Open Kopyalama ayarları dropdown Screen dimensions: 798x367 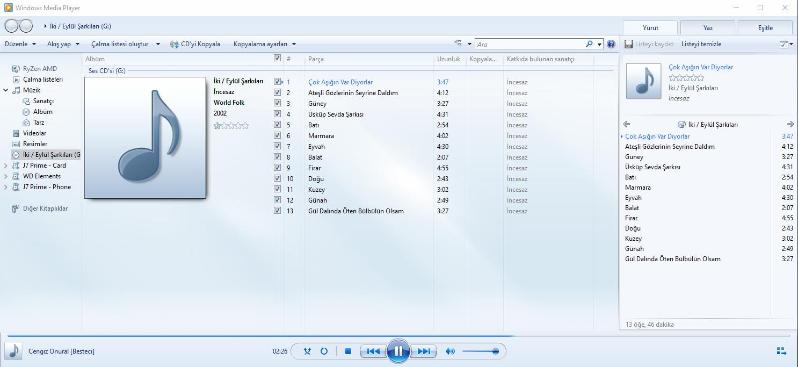[265, 44]
